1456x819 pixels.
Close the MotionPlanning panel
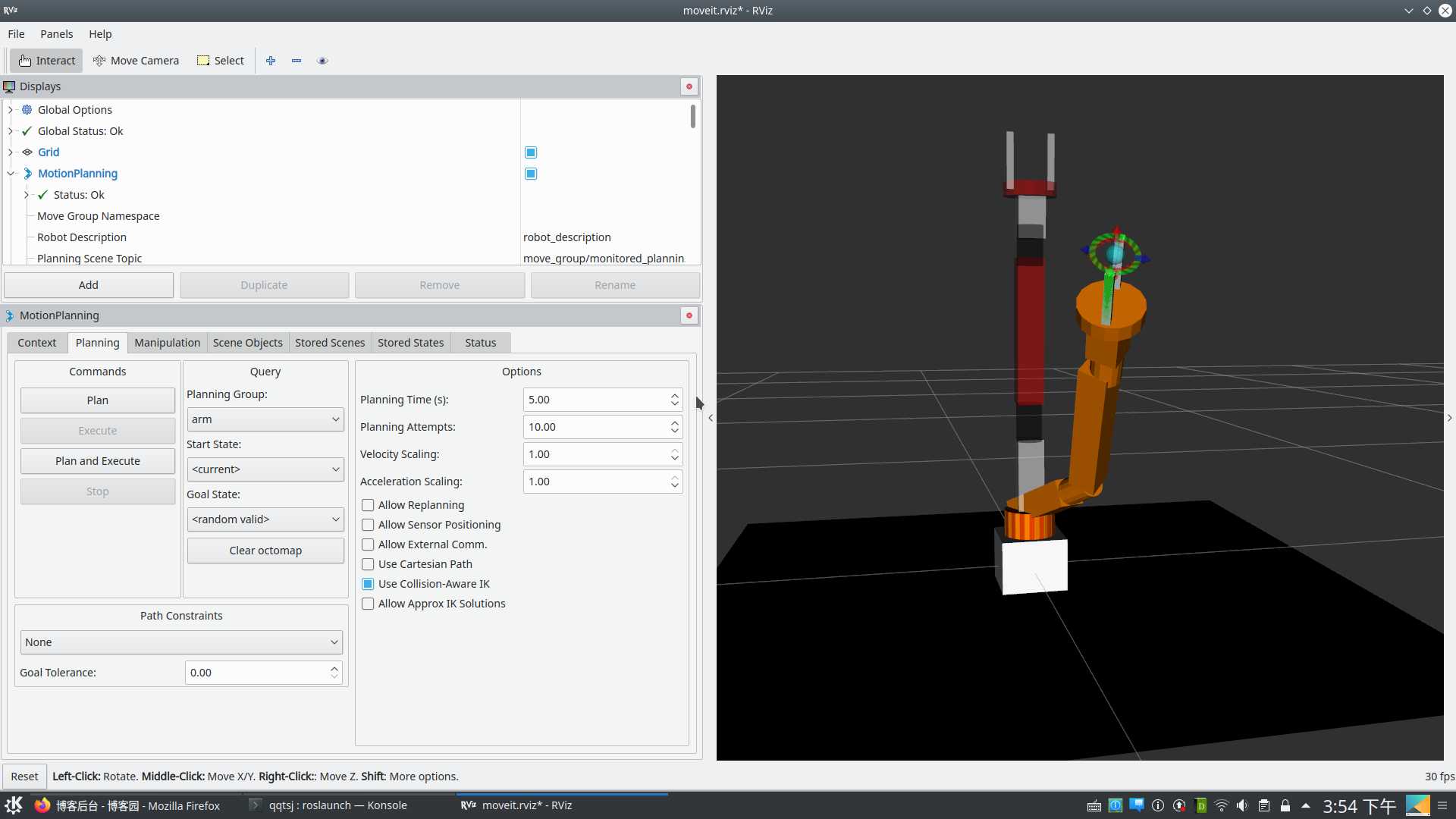(x=689, y=315)
